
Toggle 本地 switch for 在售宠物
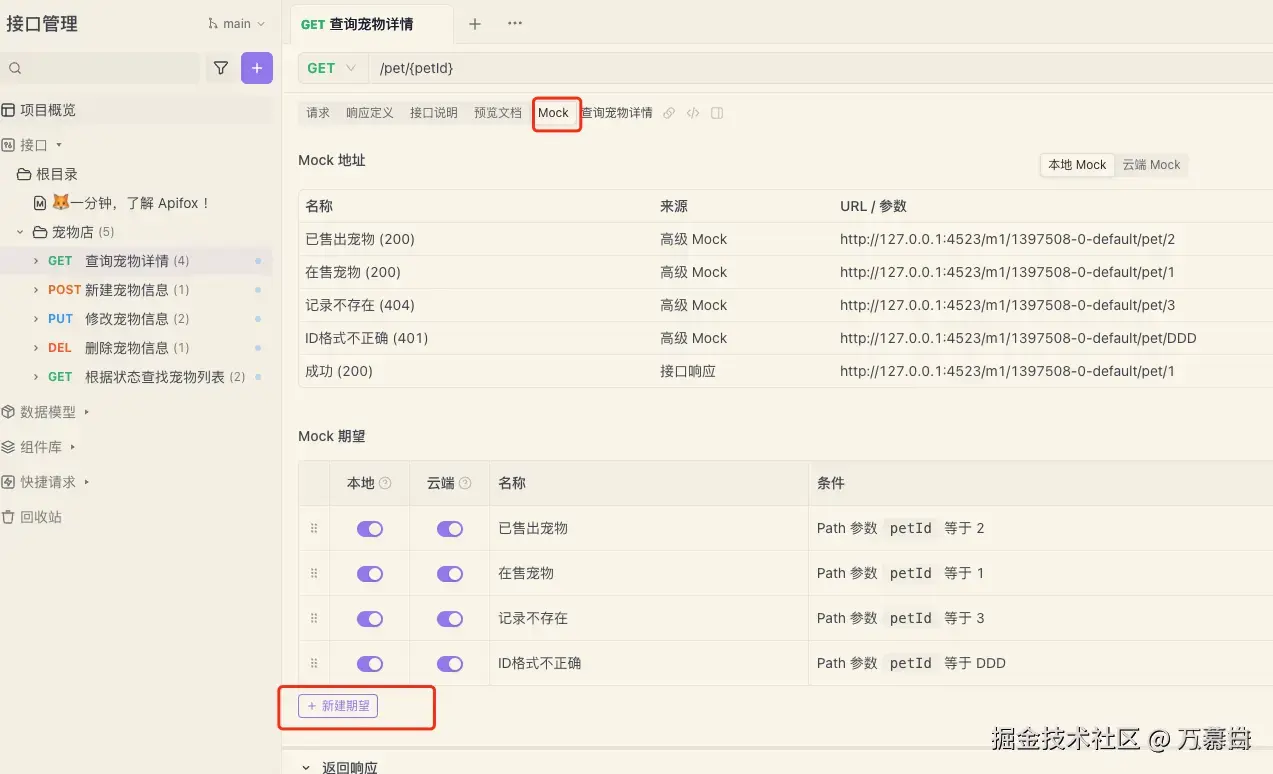[370, 574]
